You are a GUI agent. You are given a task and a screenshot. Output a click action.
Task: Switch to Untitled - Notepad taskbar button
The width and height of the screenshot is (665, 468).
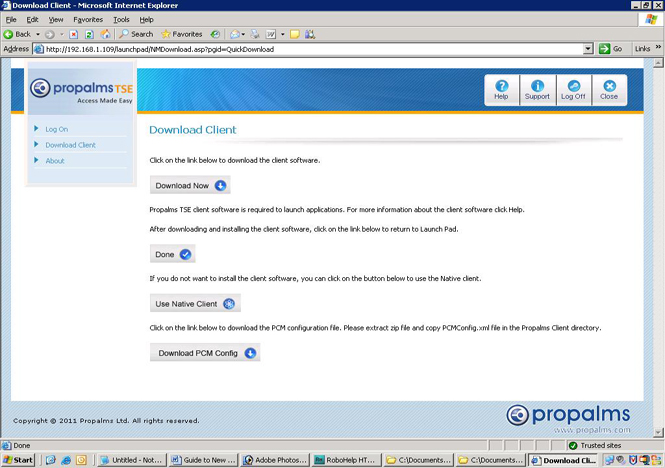[131, 460]
